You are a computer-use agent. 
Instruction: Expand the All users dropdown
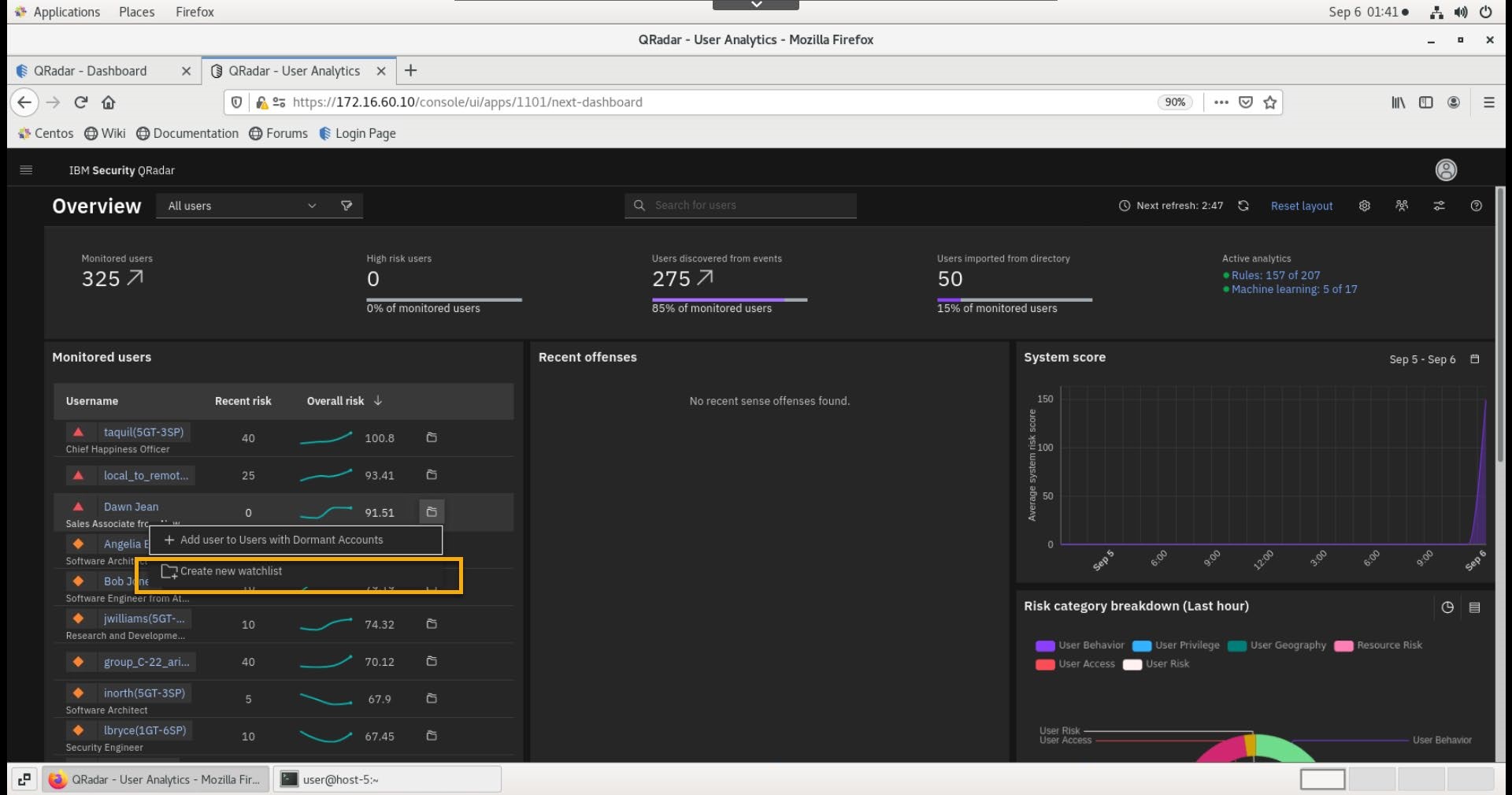[243, 206]
